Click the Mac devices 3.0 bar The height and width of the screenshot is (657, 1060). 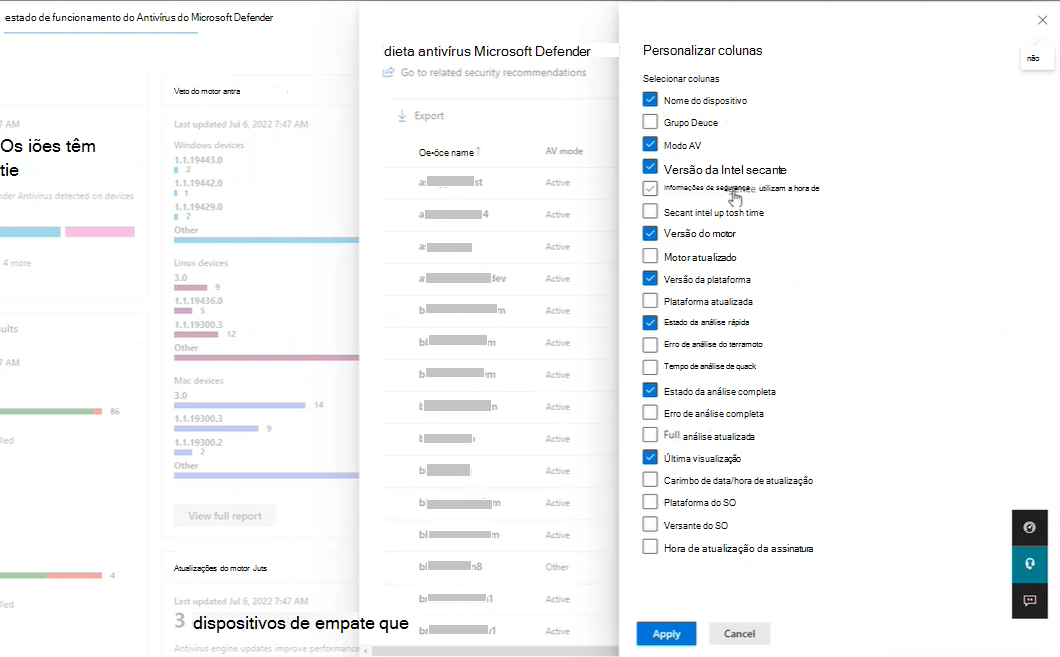(239, 406)
